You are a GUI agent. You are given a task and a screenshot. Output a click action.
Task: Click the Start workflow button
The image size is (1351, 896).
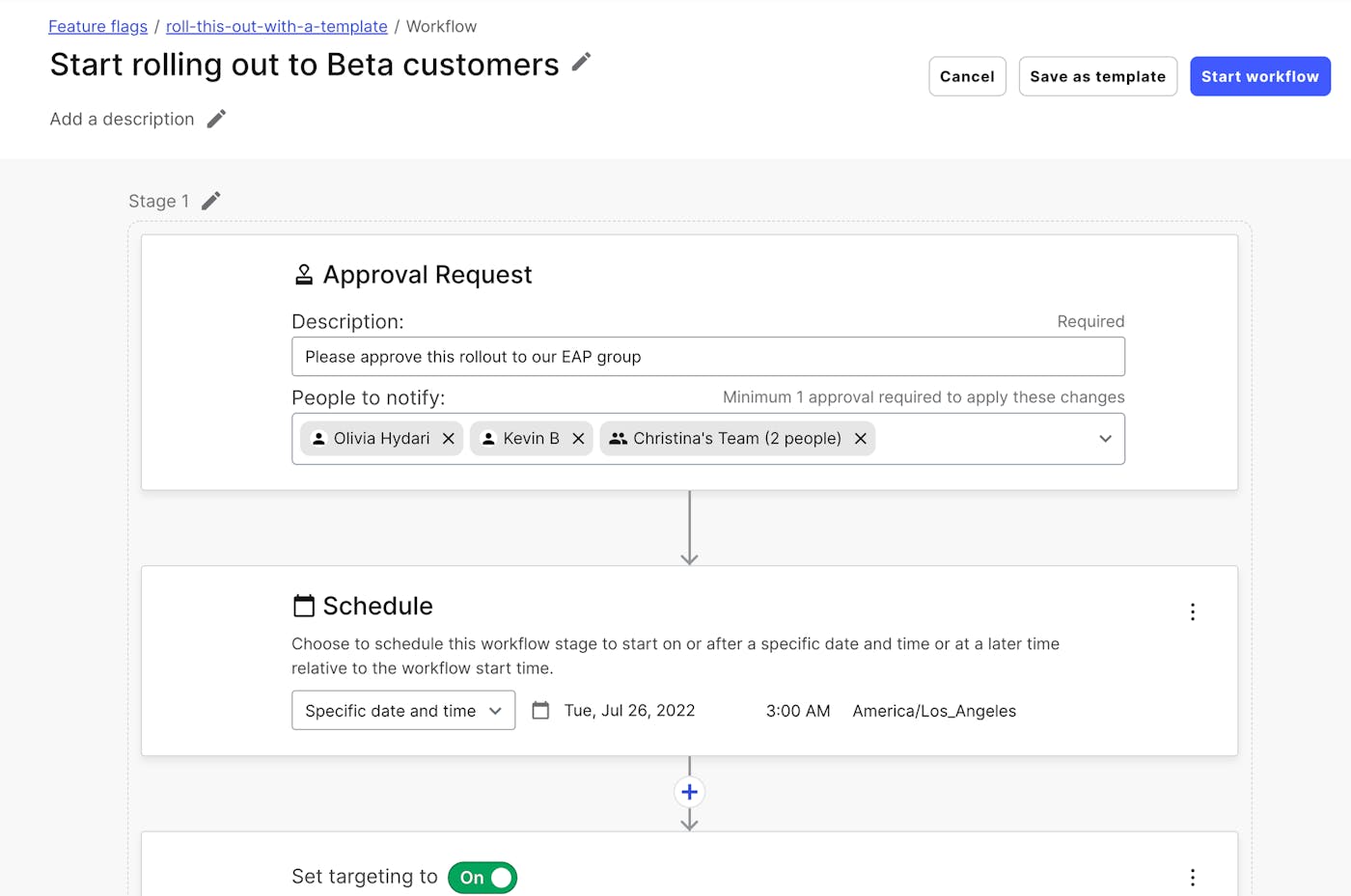1259,76
